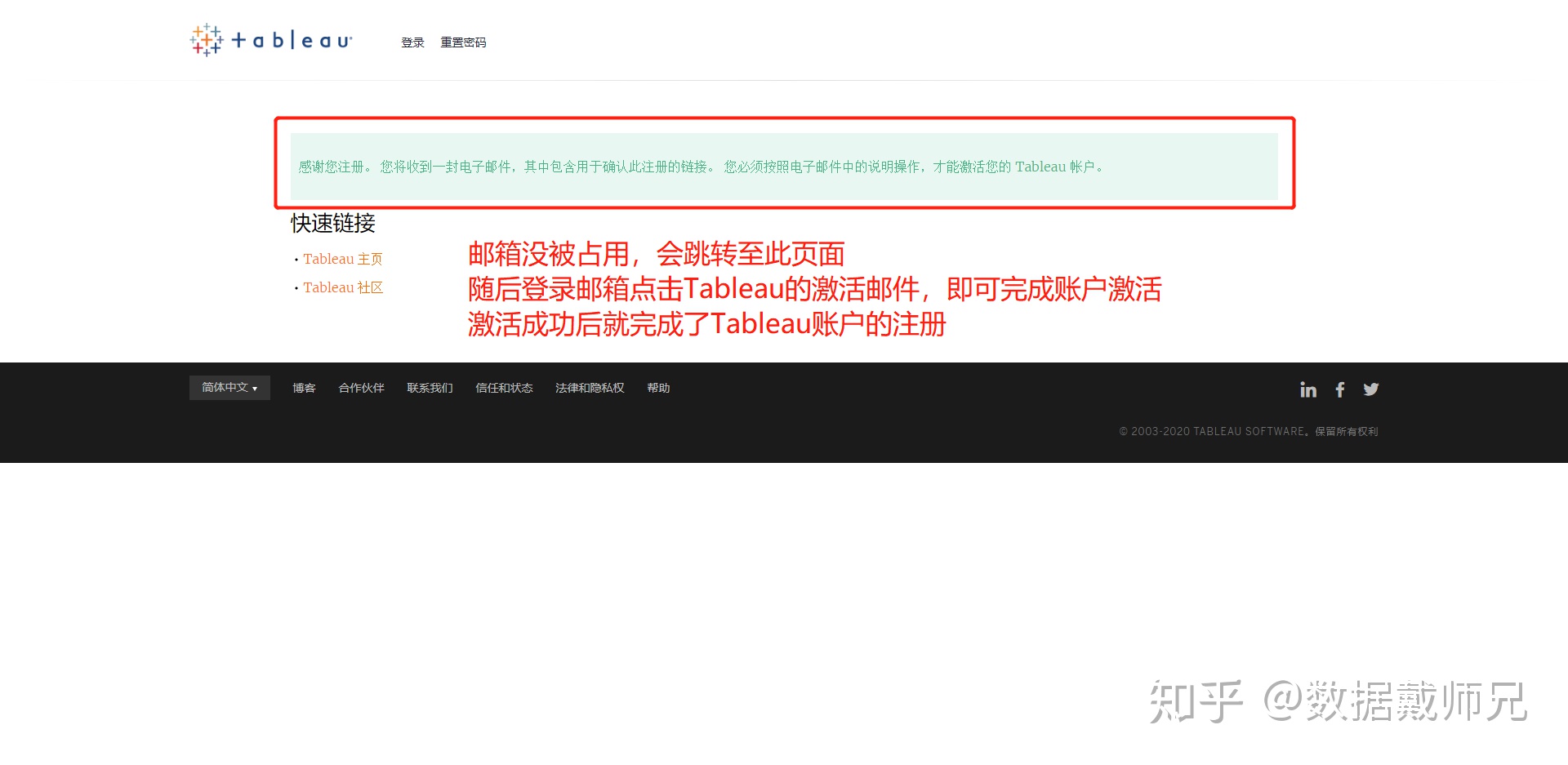Screen dimensions: 1568x765
Task: Open the Tableau 主页 quick link
Action: pos(343,259)
